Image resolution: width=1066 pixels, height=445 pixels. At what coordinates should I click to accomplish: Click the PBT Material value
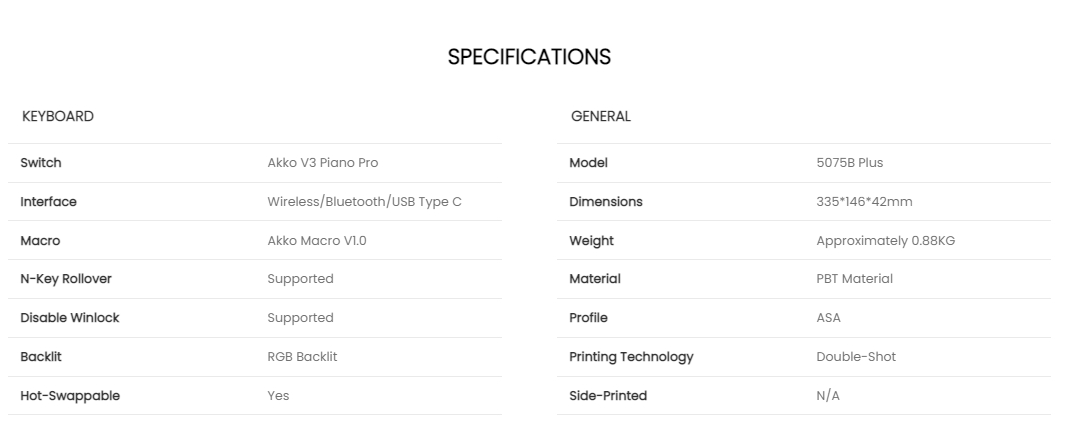[854, 279]
